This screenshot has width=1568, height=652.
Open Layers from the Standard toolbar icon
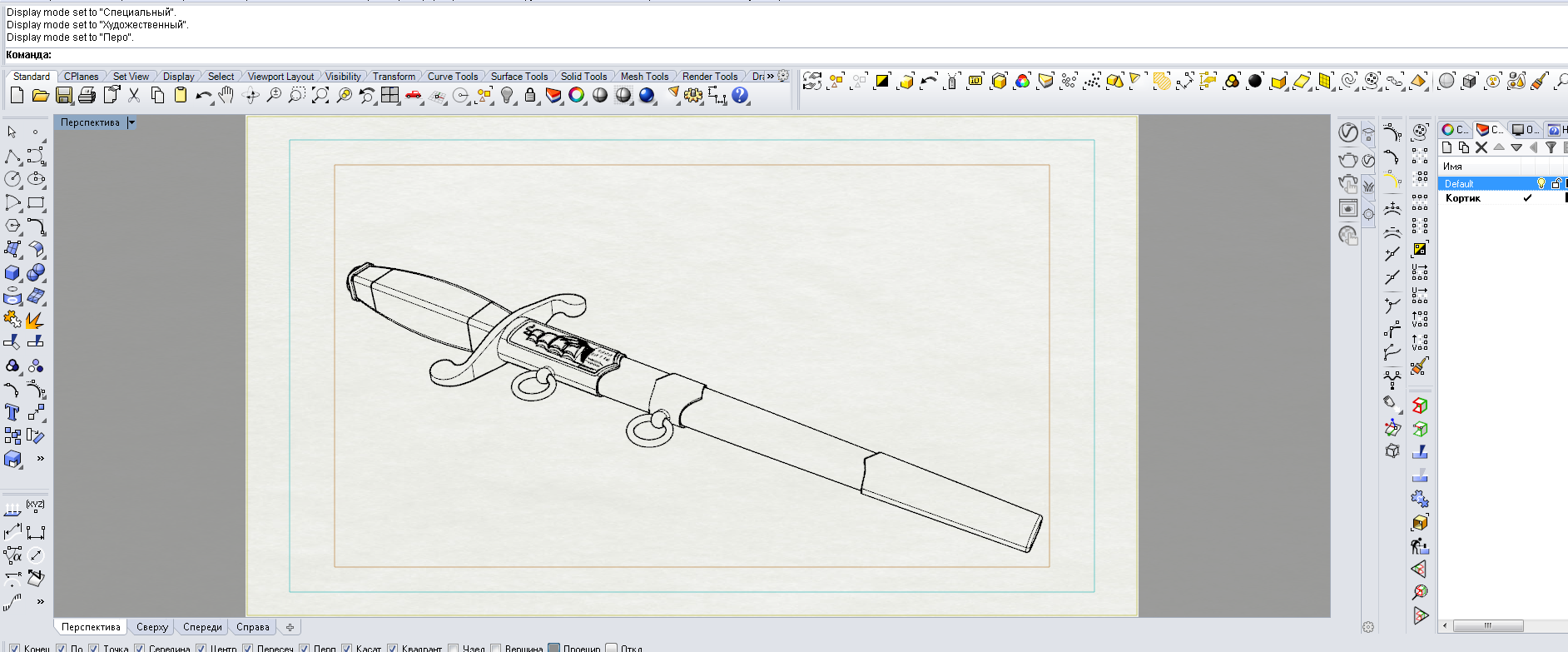point(553,96)
